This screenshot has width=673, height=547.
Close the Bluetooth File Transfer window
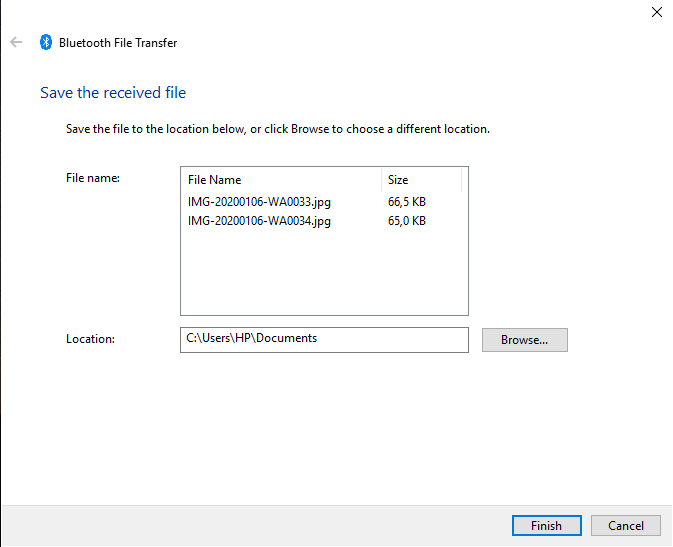coord(657,12)
